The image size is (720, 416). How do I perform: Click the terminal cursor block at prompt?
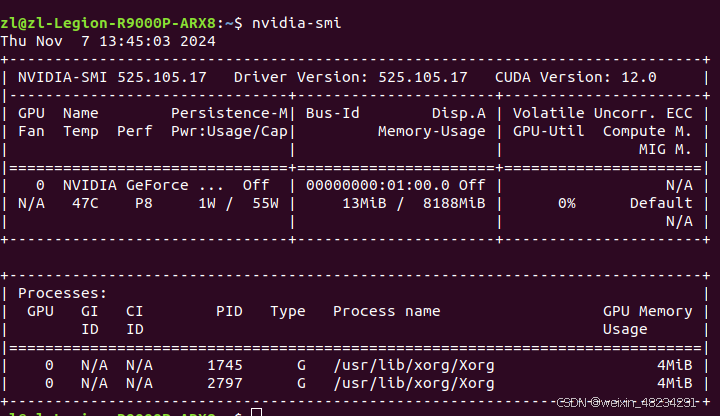pos(257,412)
